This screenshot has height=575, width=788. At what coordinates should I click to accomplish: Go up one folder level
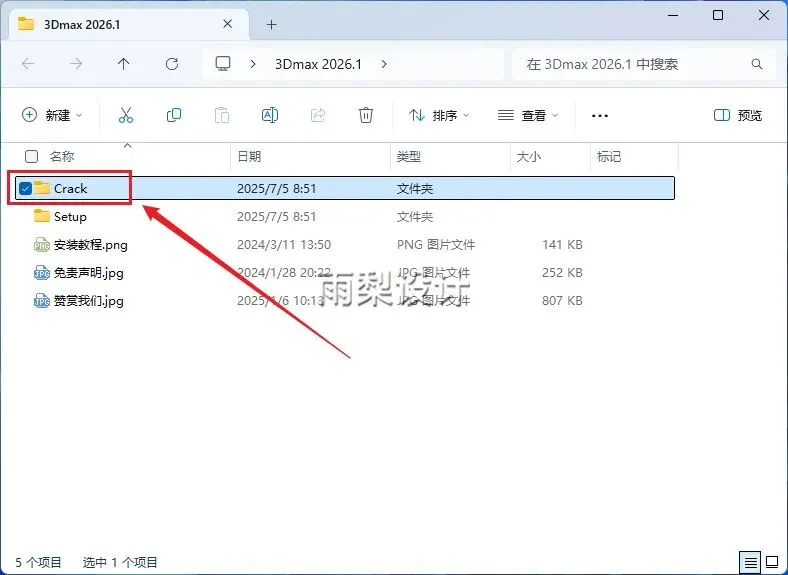(x=124, y=64)
